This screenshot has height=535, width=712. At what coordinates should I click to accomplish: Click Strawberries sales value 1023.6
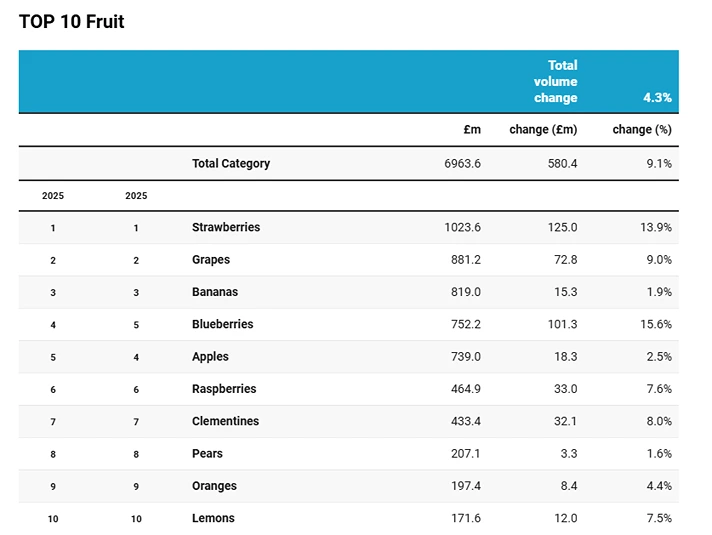pos(462,227)
